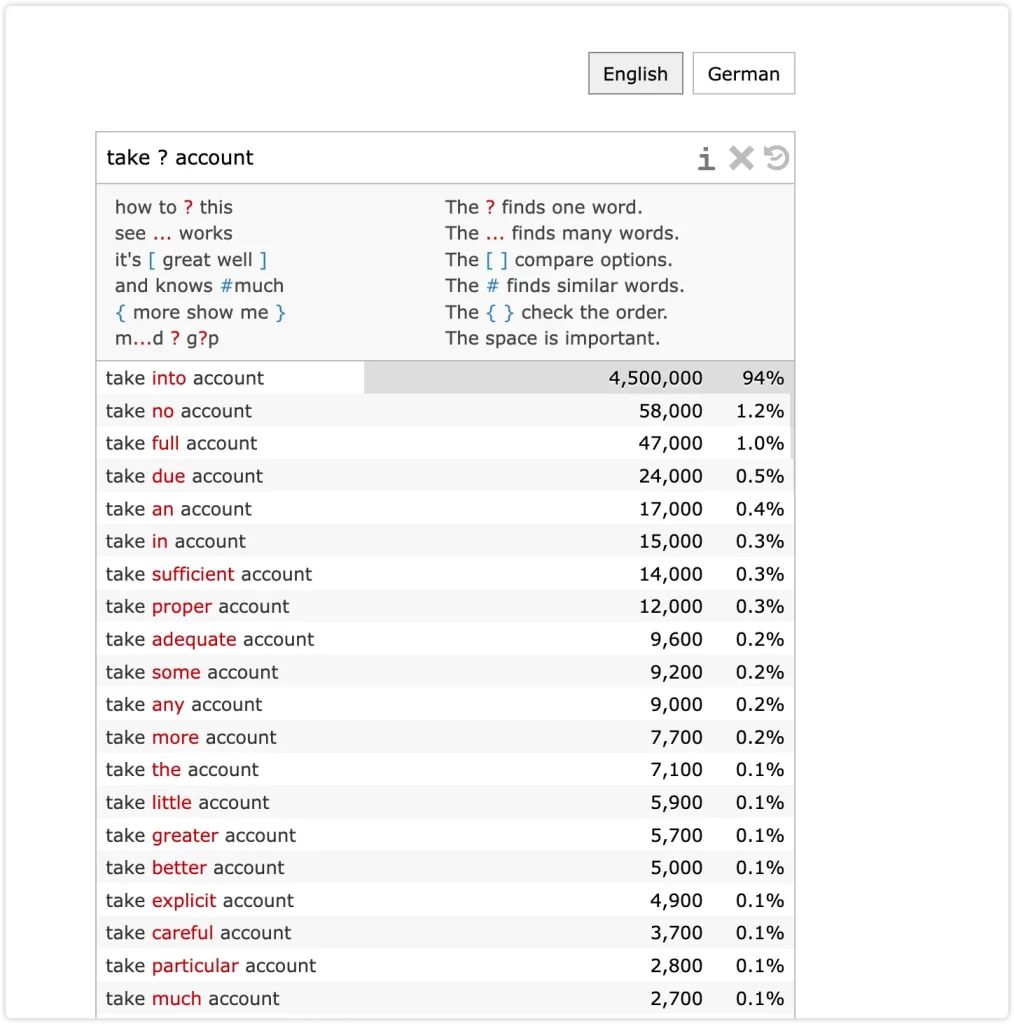Select the '{ more show me }' example
The image size is (1014, 1024).
point(200,312)
